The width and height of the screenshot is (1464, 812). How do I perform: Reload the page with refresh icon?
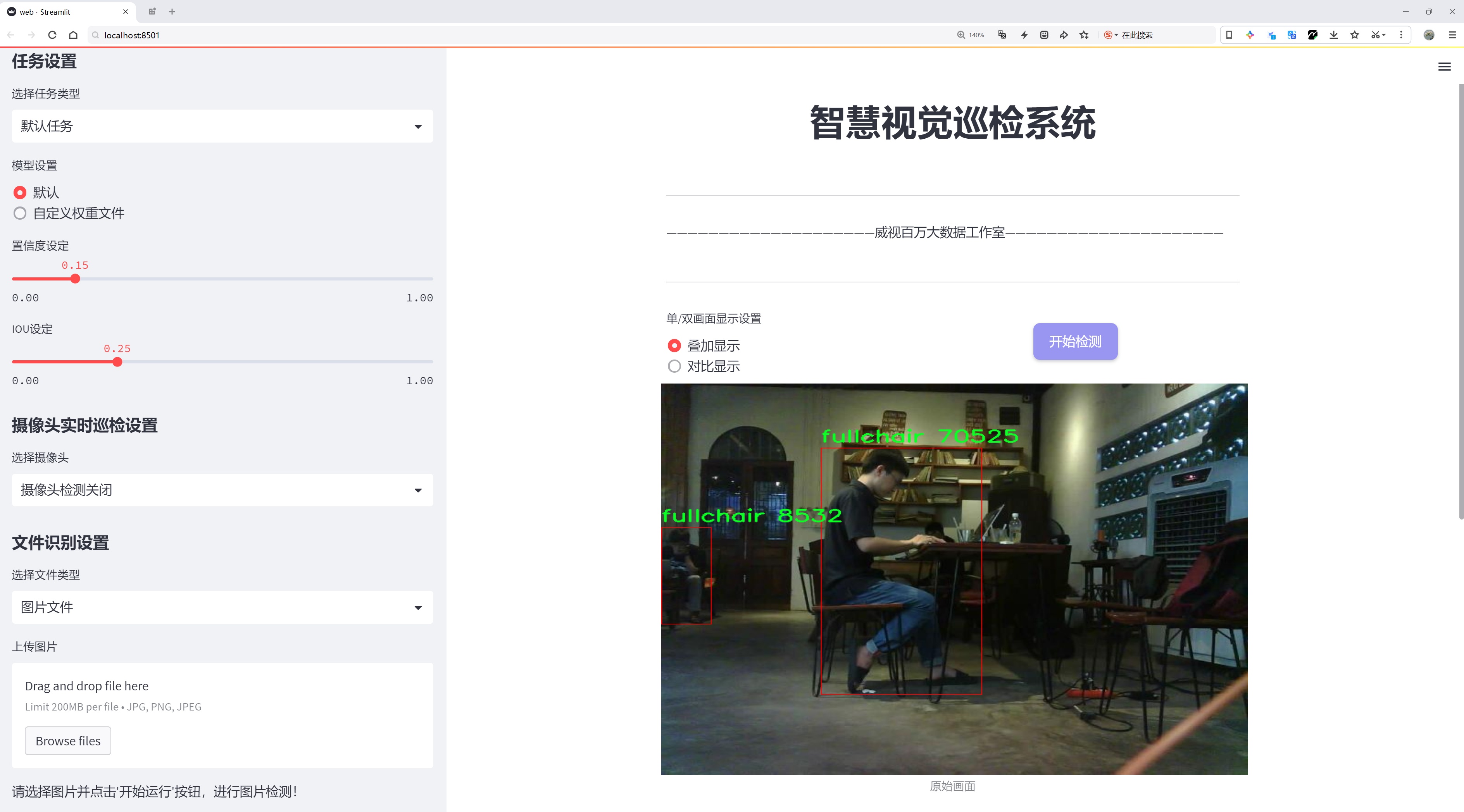(52, 35)
